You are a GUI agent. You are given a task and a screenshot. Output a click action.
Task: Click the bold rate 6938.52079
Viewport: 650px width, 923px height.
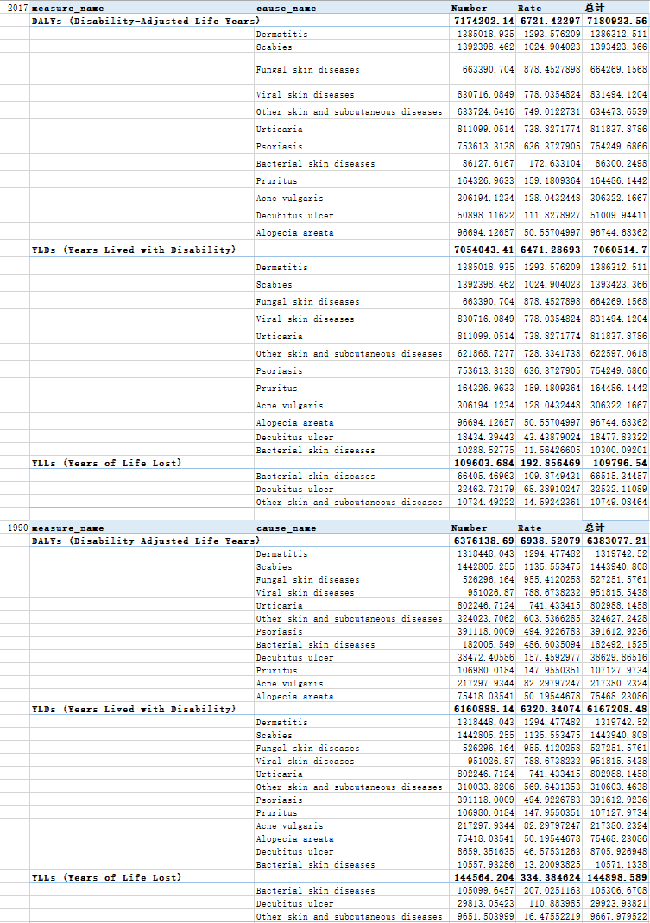tap(550, 540)
